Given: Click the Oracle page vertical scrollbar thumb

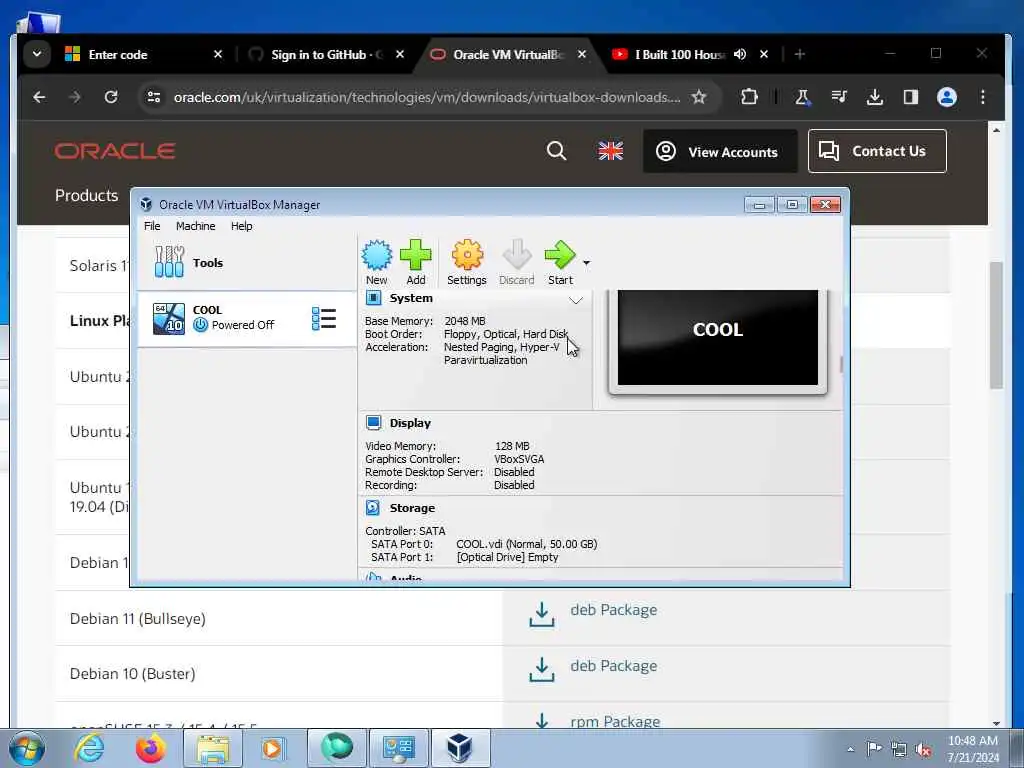Looking at the screenshot, I should point(996,325).
